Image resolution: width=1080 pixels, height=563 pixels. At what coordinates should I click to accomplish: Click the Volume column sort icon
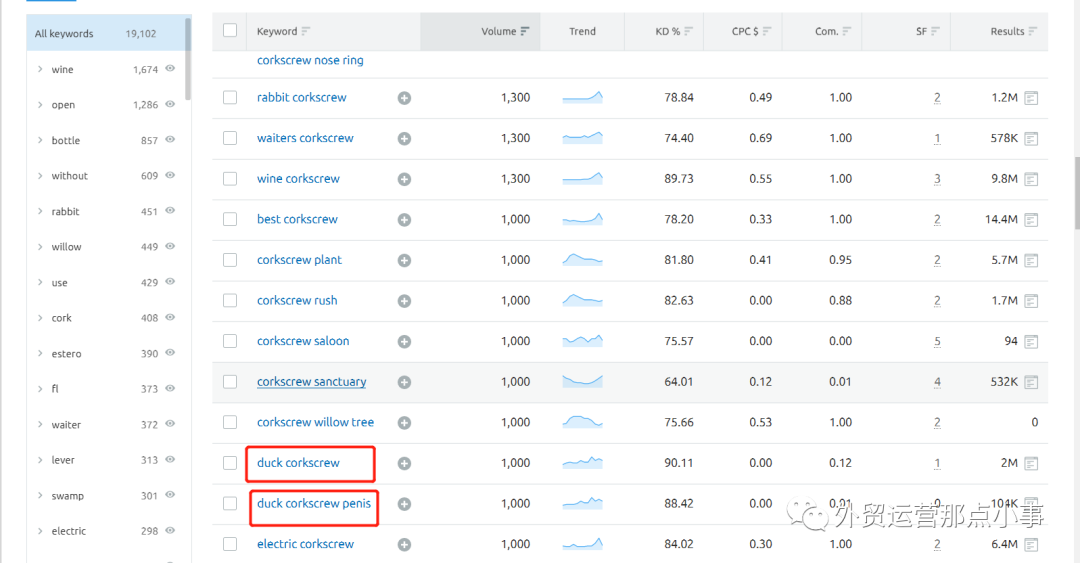click(525, 32)
